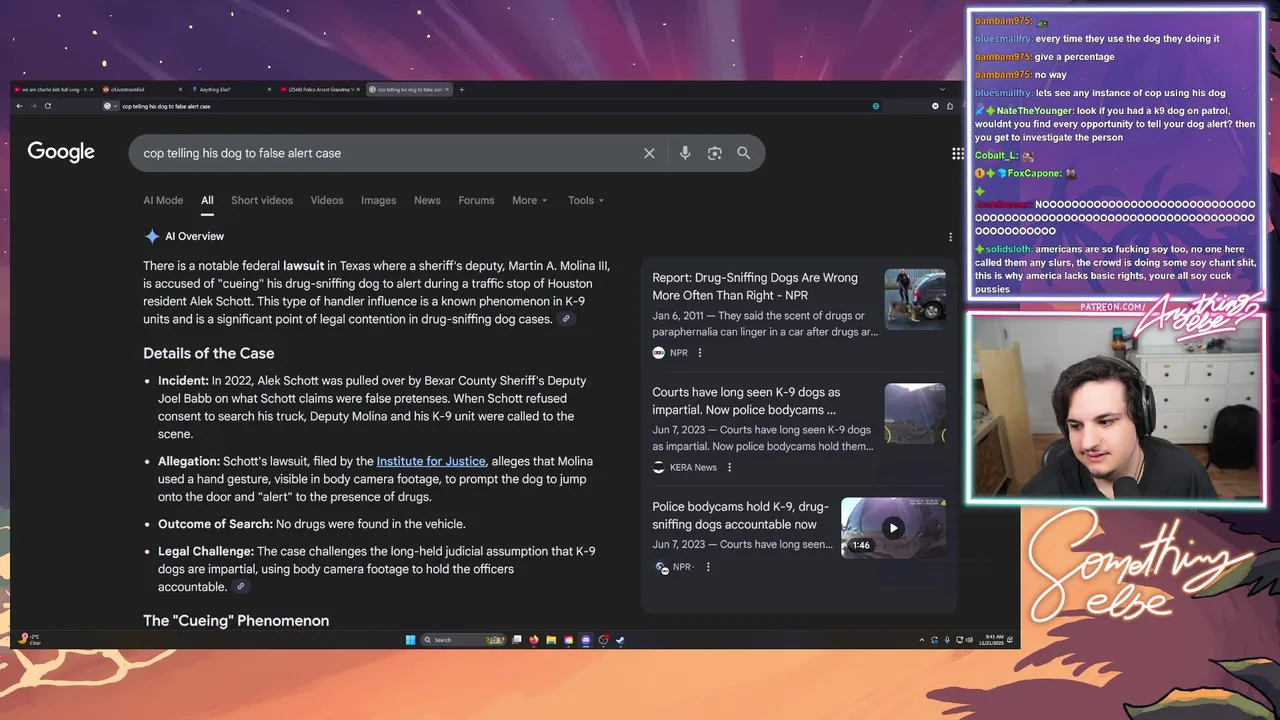1280x720 pixels.
Task: Open Discord icon in the taskbar
Action: (586, 640)
